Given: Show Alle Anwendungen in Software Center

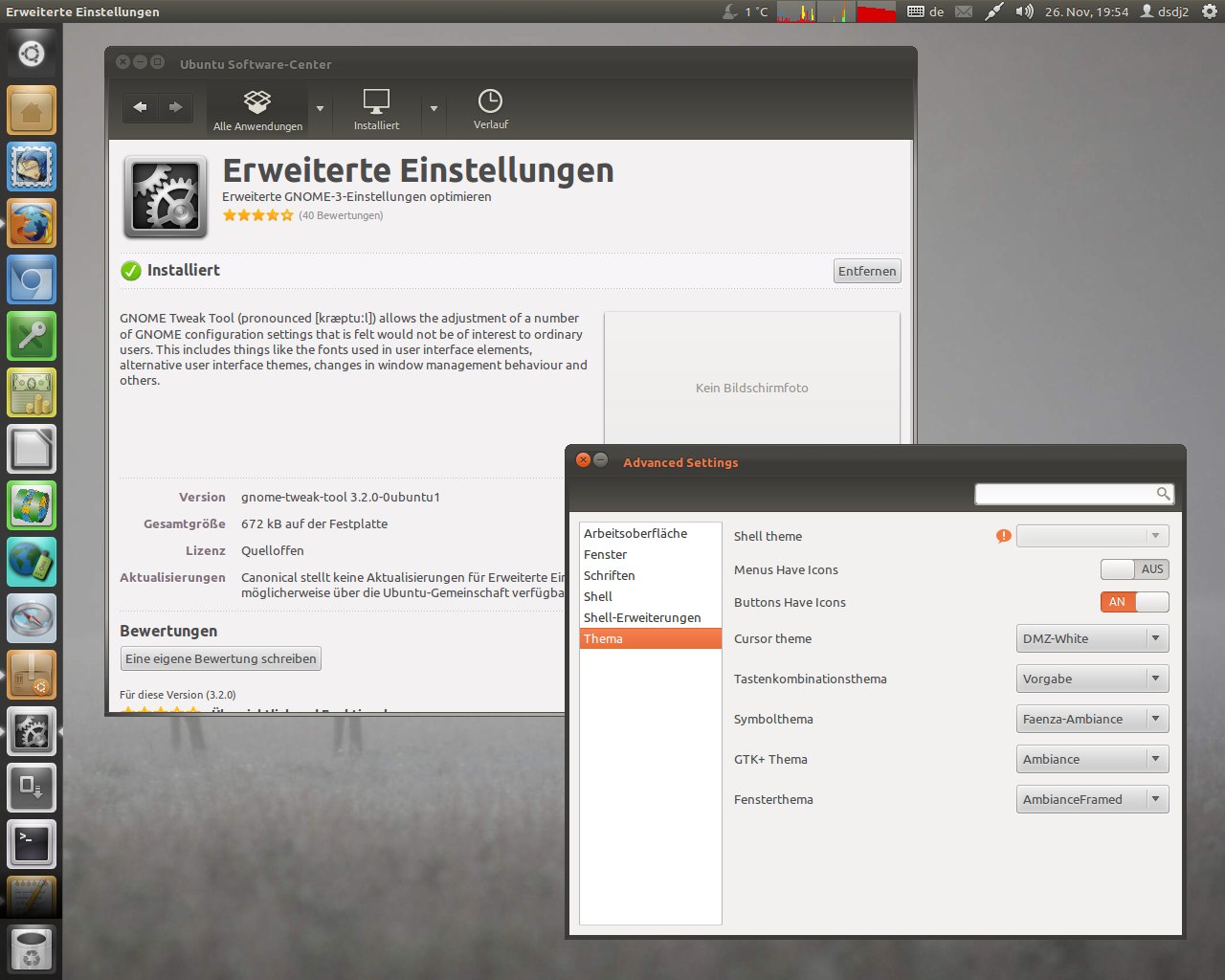Looking at the screenshot, I should [257, 111].
